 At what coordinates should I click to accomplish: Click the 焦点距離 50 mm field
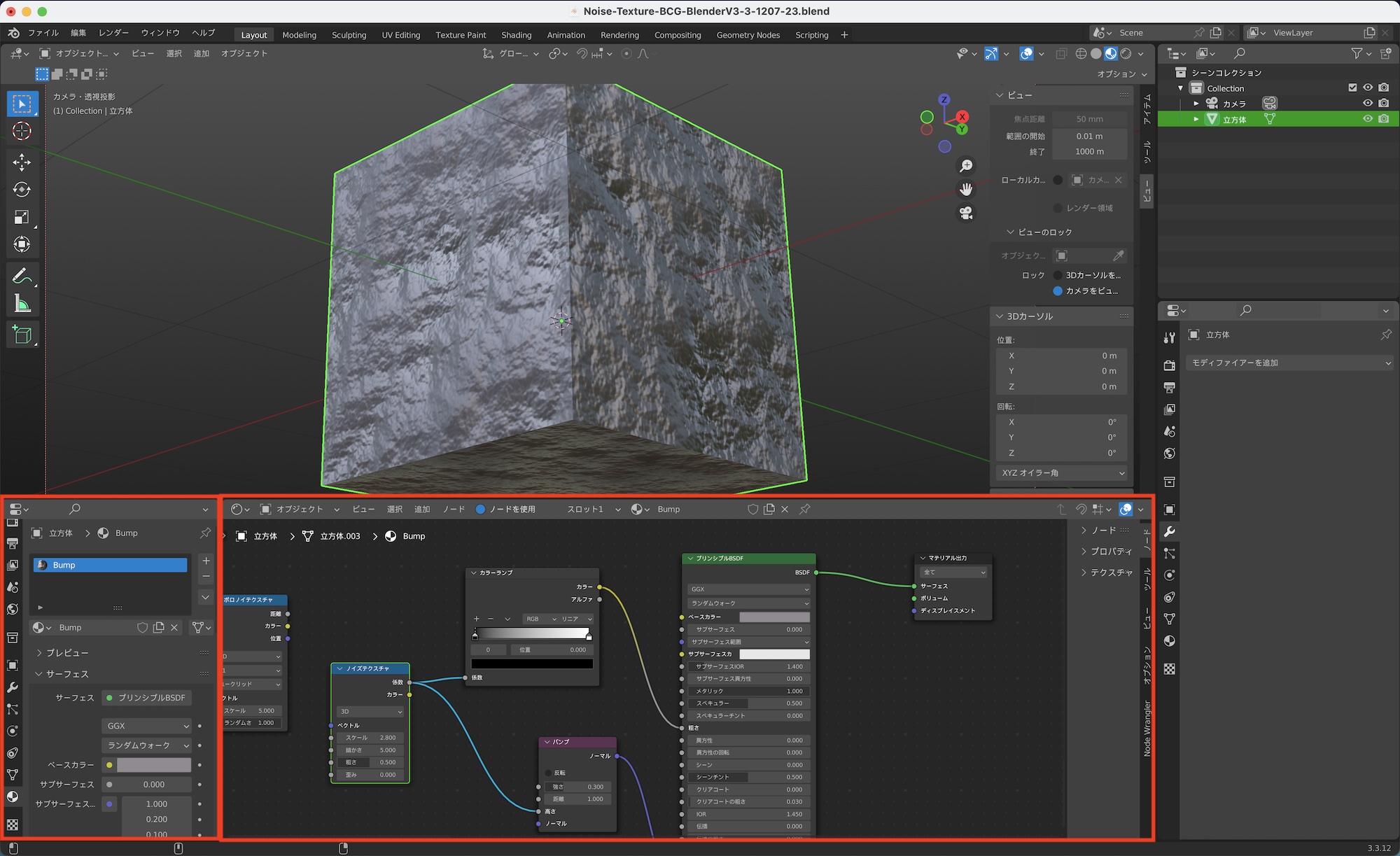tap(1089, 119)
